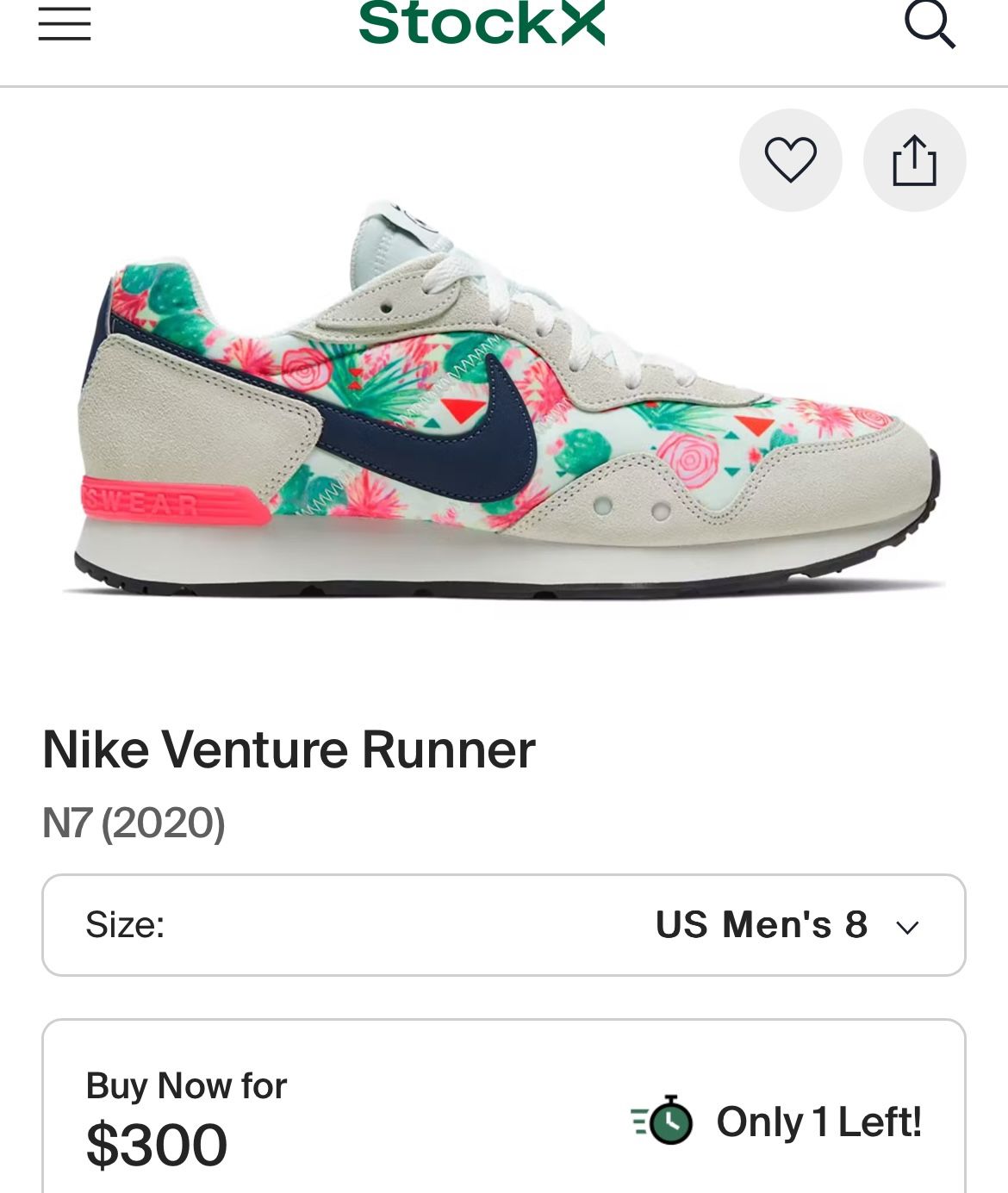Tap the Size: label
The width and height of the screenshot is (1008, 1193).
click(x=125, y=925)
